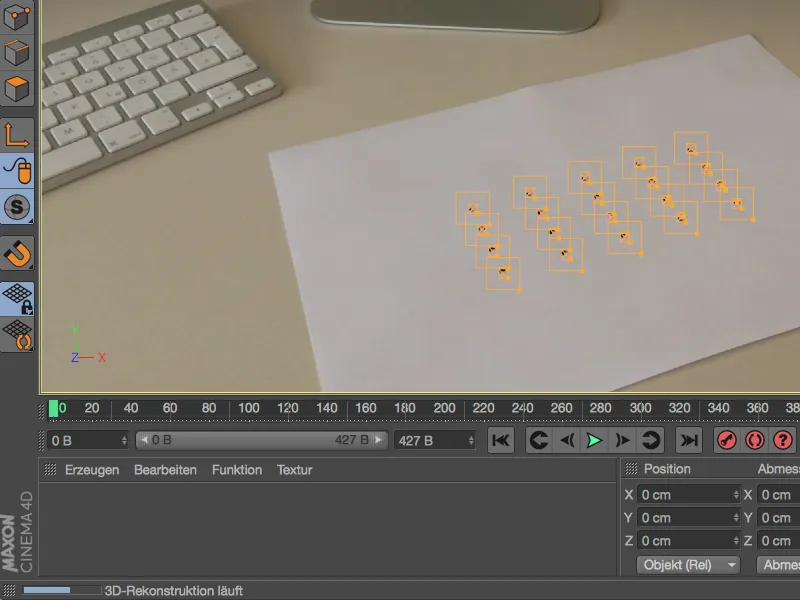Click the timeline ruler grip handle

point(42,411)
